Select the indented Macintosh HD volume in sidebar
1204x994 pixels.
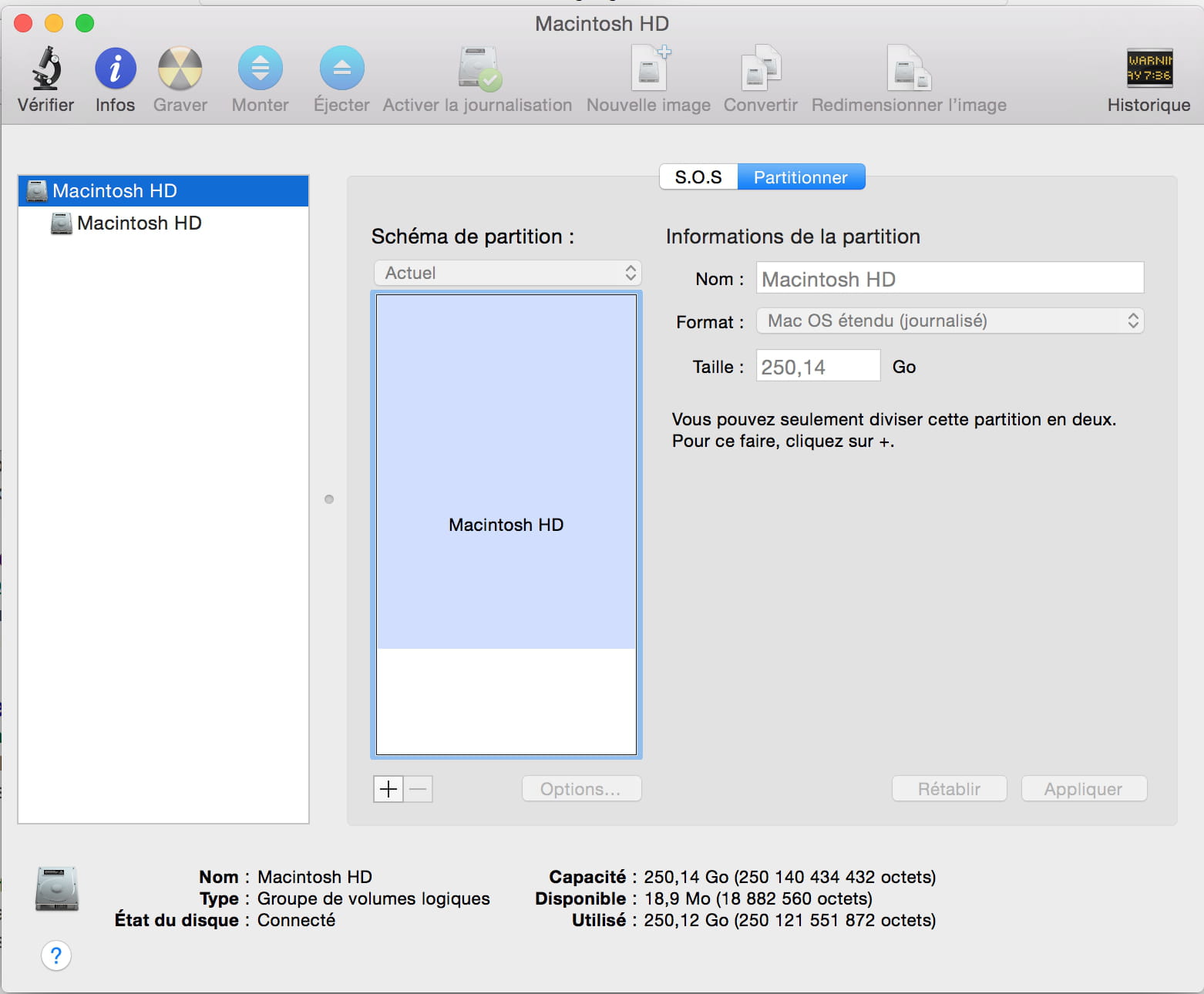(x=163, y=223)
